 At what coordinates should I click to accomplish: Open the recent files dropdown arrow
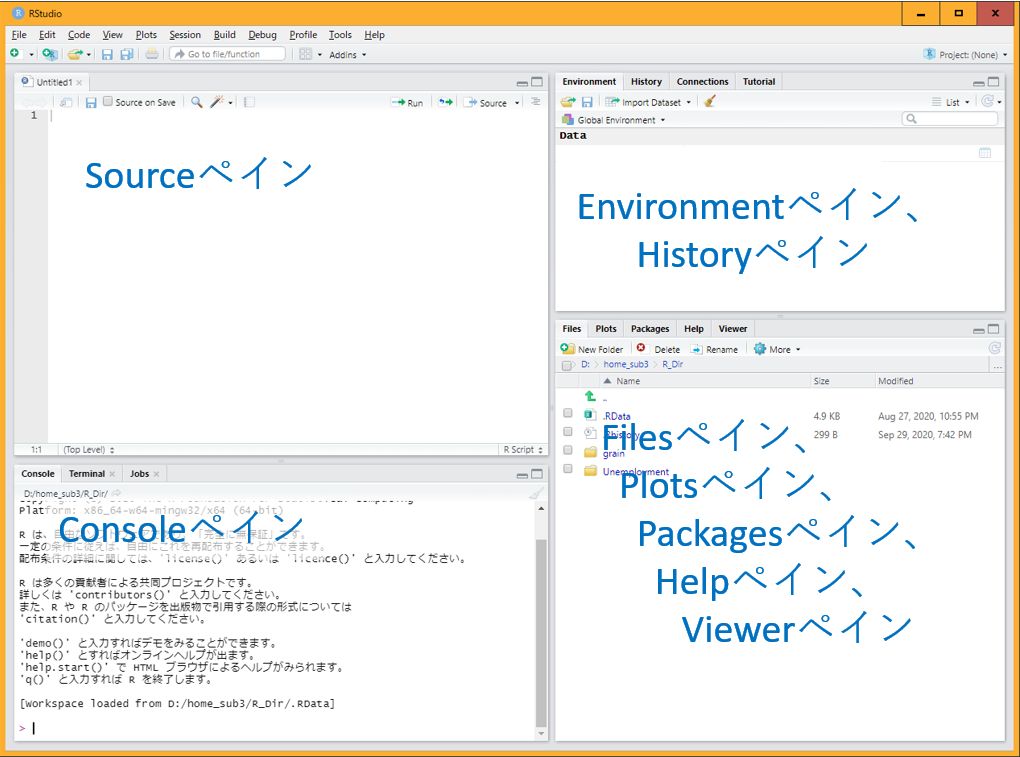88,55
